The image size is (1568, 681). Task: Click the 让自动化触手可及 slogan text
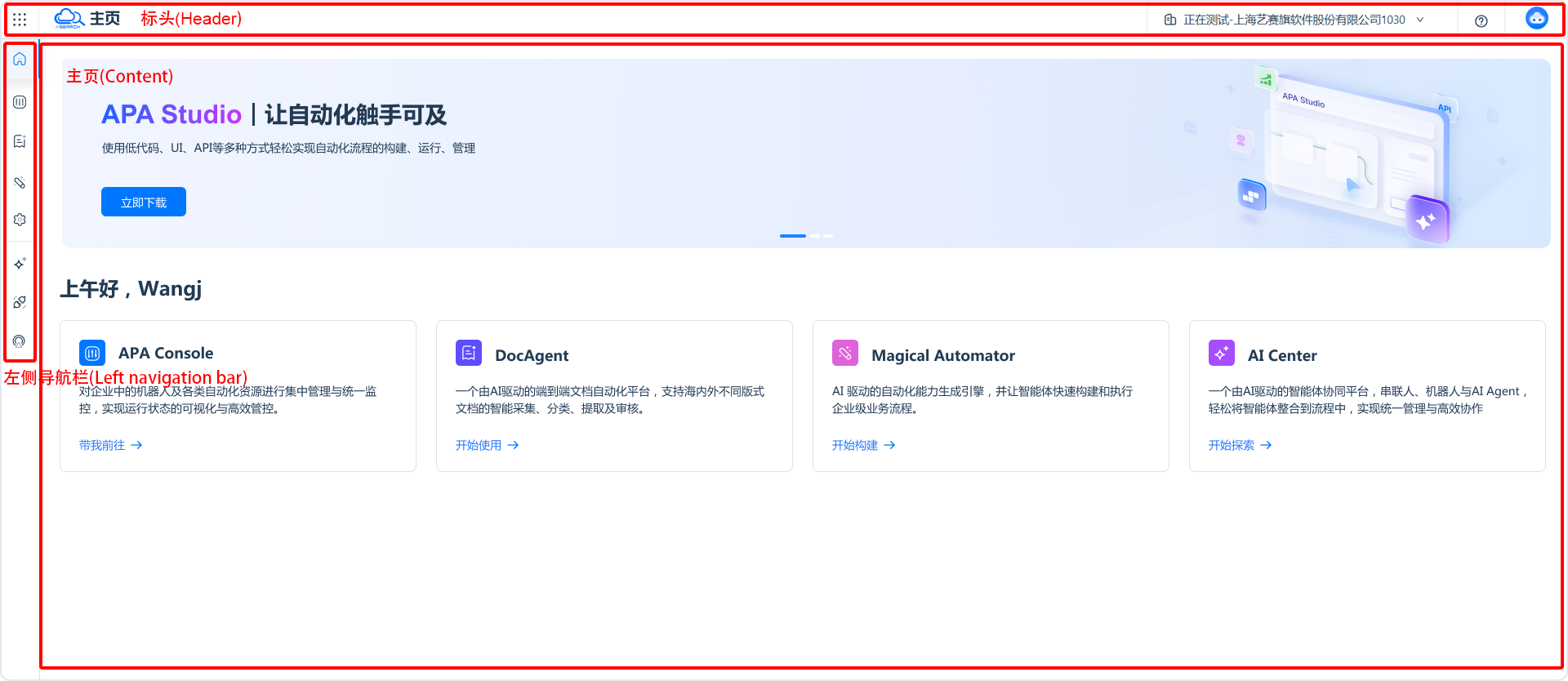tap(355, 114)
